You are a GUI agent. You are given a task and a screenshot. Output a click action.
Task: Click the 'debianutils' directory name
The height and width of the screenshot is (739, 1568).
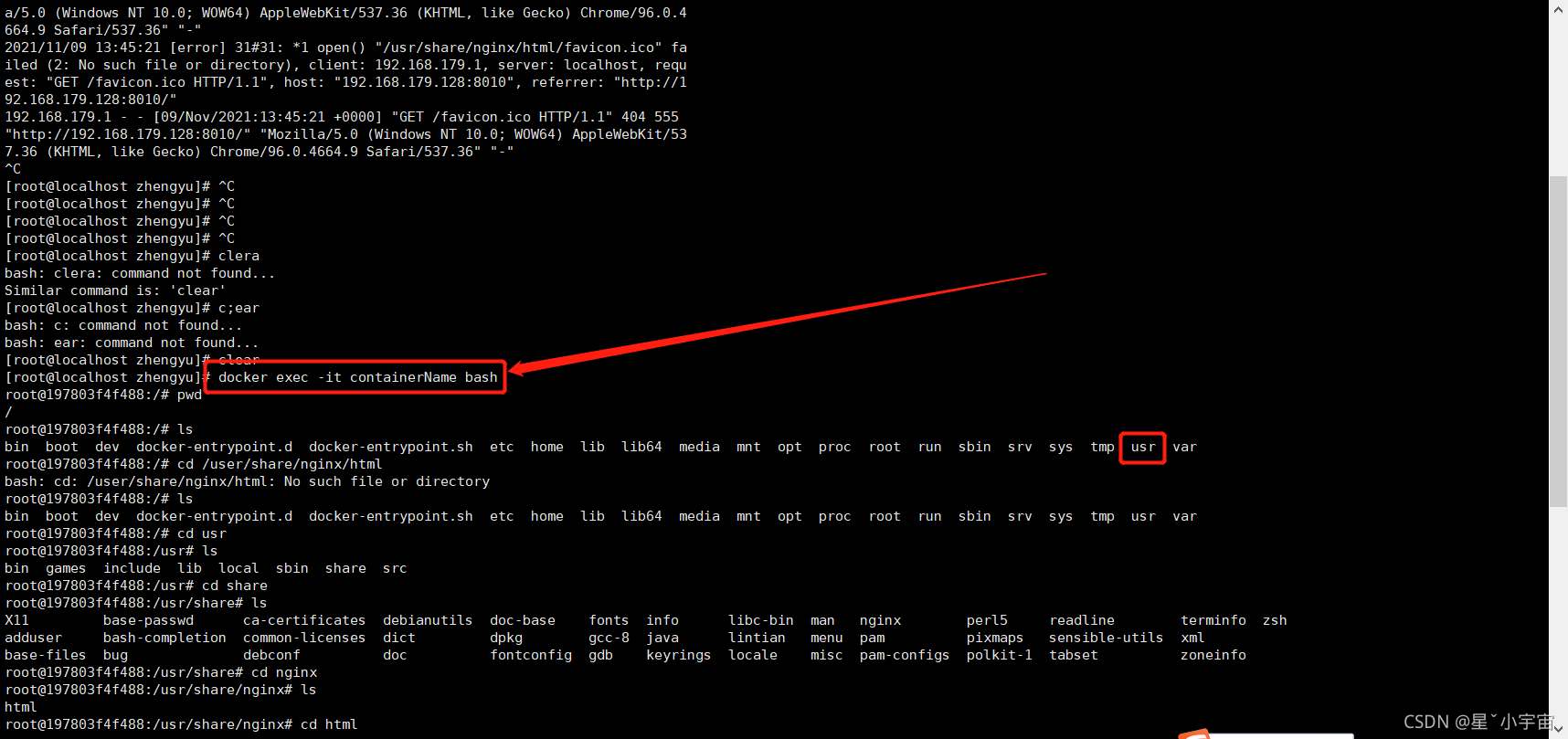point(428,620)
